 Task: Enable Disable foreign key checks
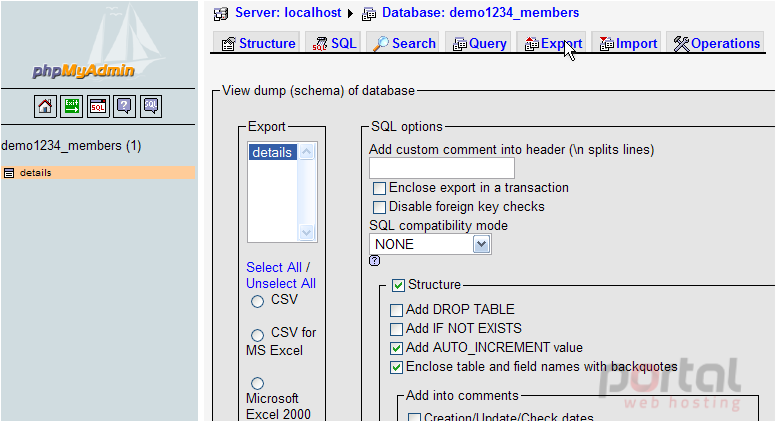tap(380, 207)
